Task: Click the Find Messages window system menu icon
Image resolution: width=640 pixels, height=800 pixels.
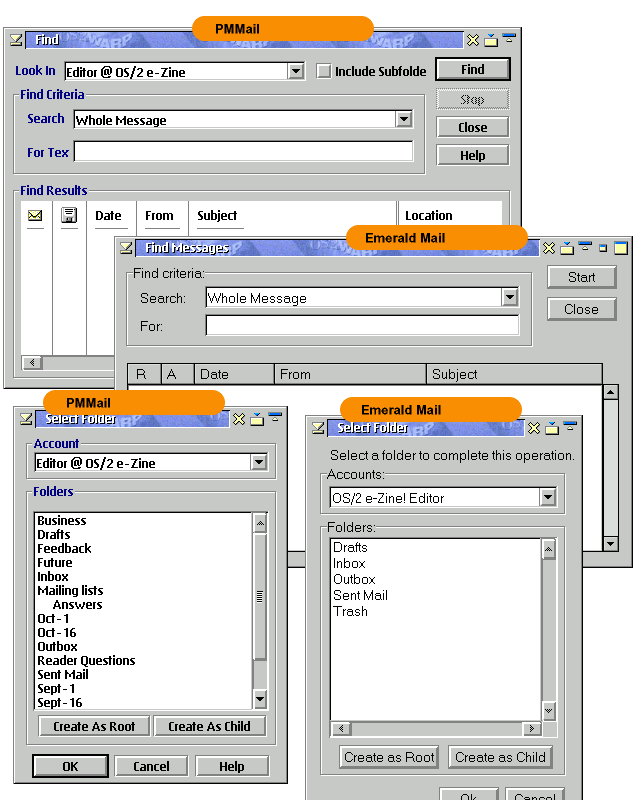Action: point(126,248)
